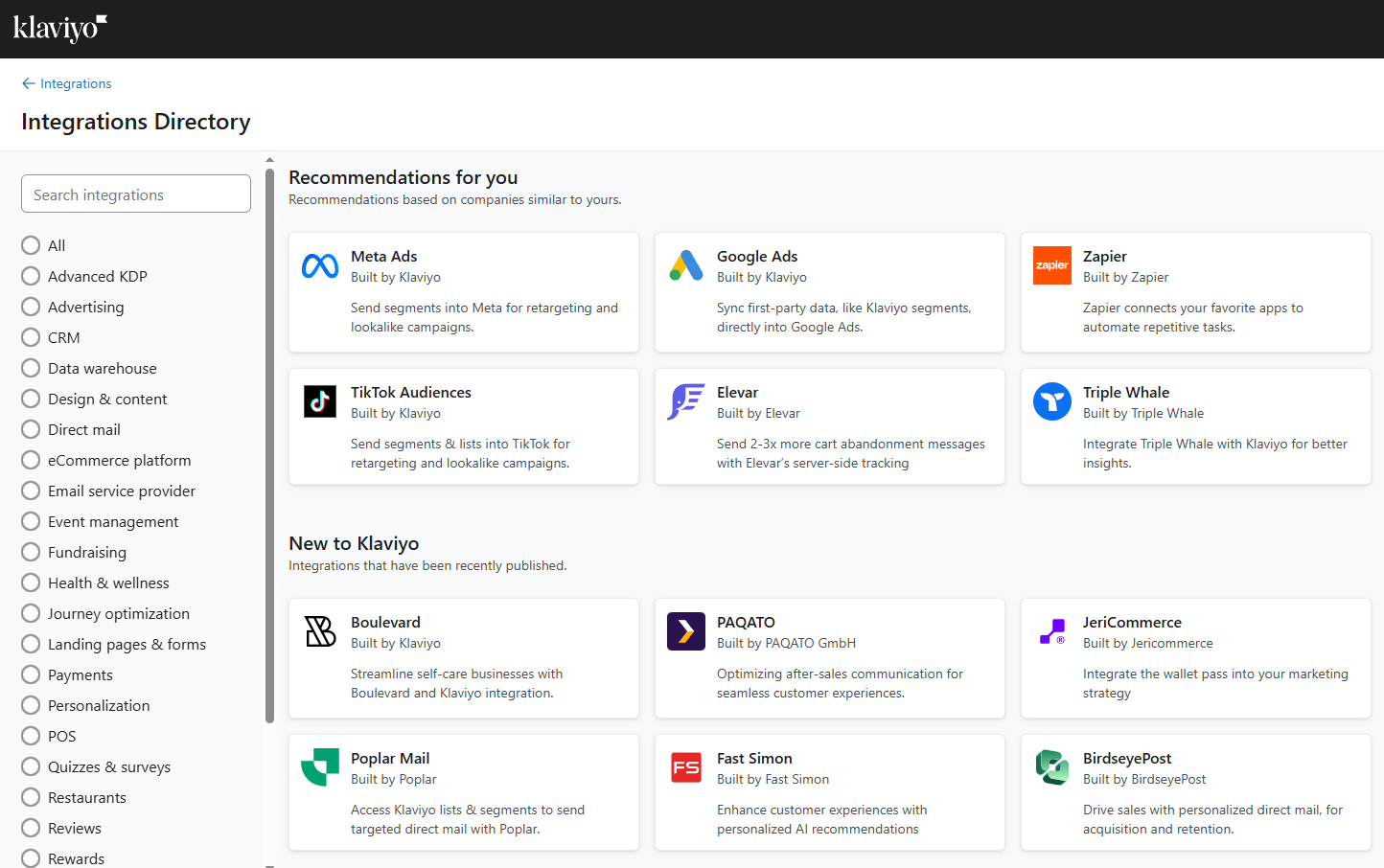Open the Poplar Mail integration title
The image size is (1384, 868).
tap(390, 758)
